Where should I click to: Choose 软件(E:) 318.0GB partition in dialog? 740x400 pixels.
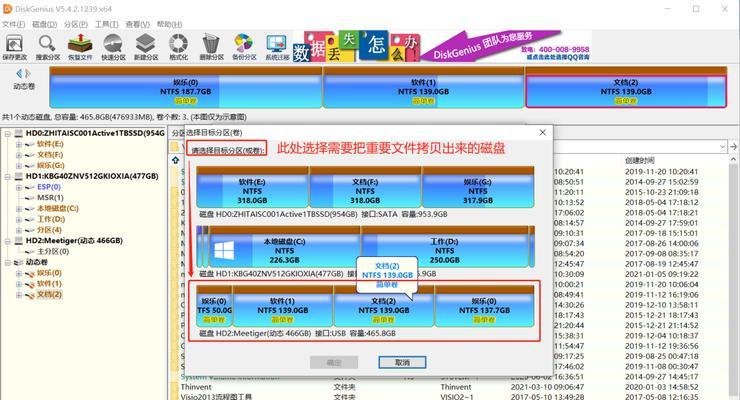coord(252,187)
